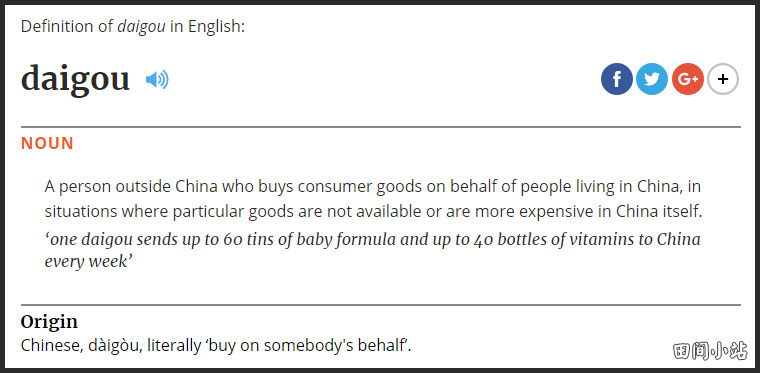This screenshot has height=373, width=760.
Task: Click the header "Definition of daigou in English:"
Action: click(133, 27)
